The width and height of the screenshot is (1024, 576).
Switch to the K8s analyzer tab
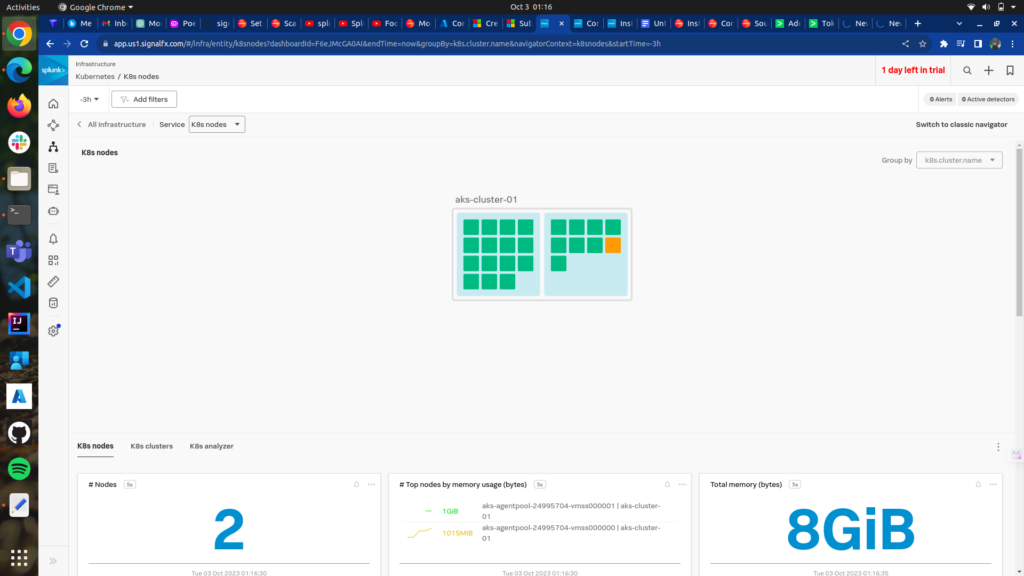pyautogui.click(x=211, y=446)
